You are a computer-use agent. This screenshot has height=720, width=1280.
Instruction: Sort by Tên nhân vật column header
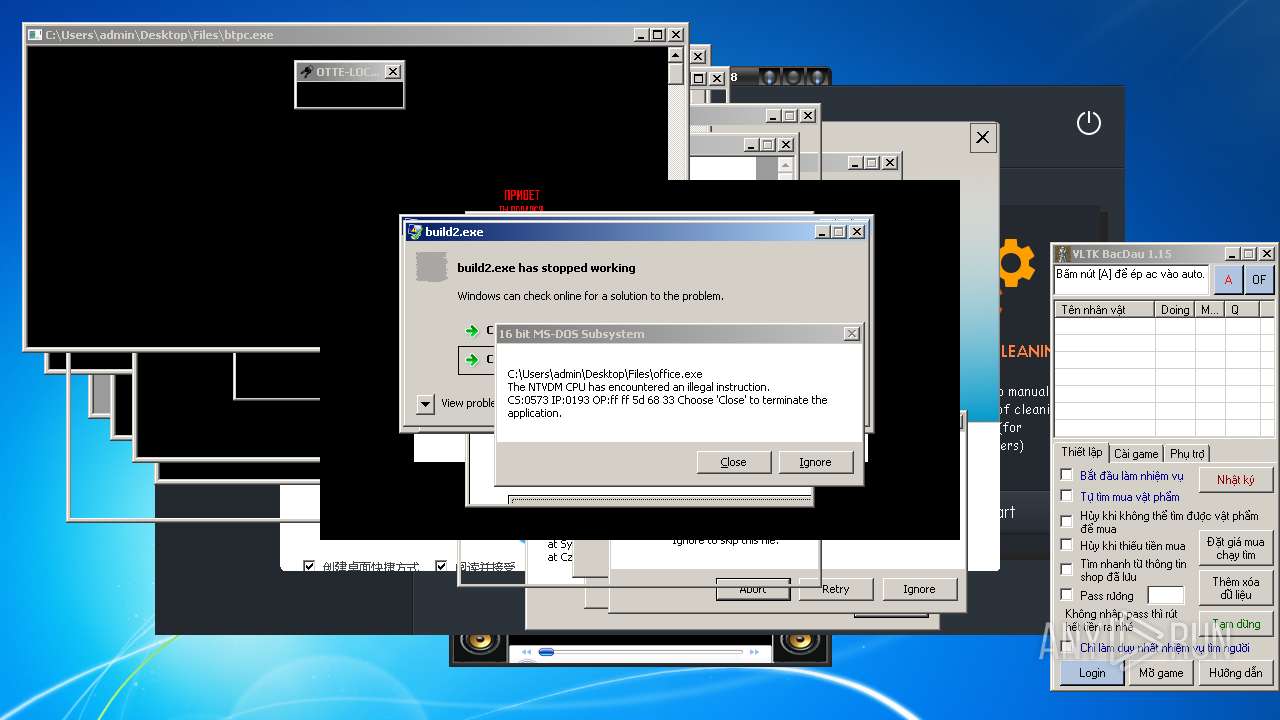coord(1105,310)
